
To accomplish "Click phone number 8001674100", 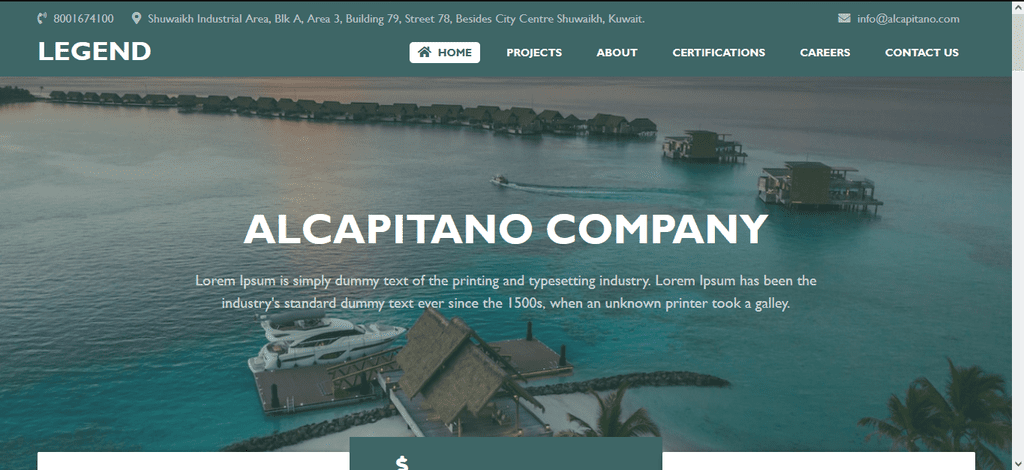I will 84,19.
